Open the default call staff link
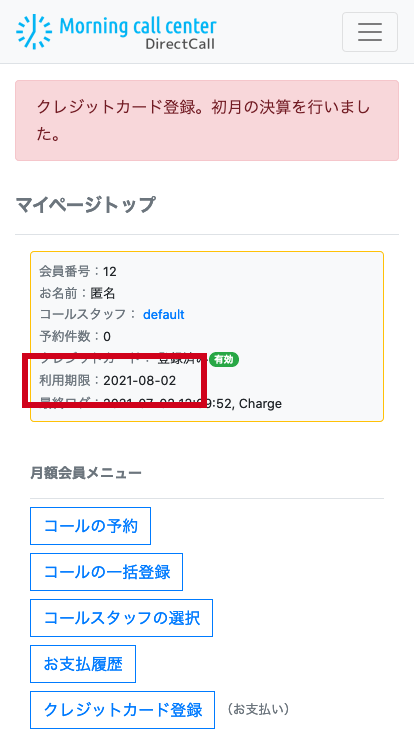The image size is (414, 736). tap(163, 314)
